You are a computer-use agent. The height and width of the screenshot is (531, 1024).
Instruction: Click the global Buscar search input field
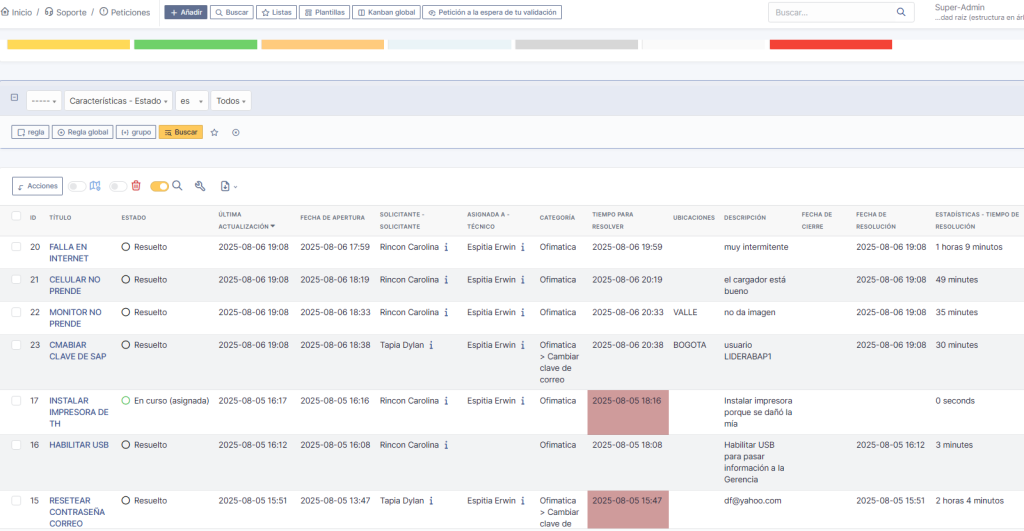[x=833, y=12]
